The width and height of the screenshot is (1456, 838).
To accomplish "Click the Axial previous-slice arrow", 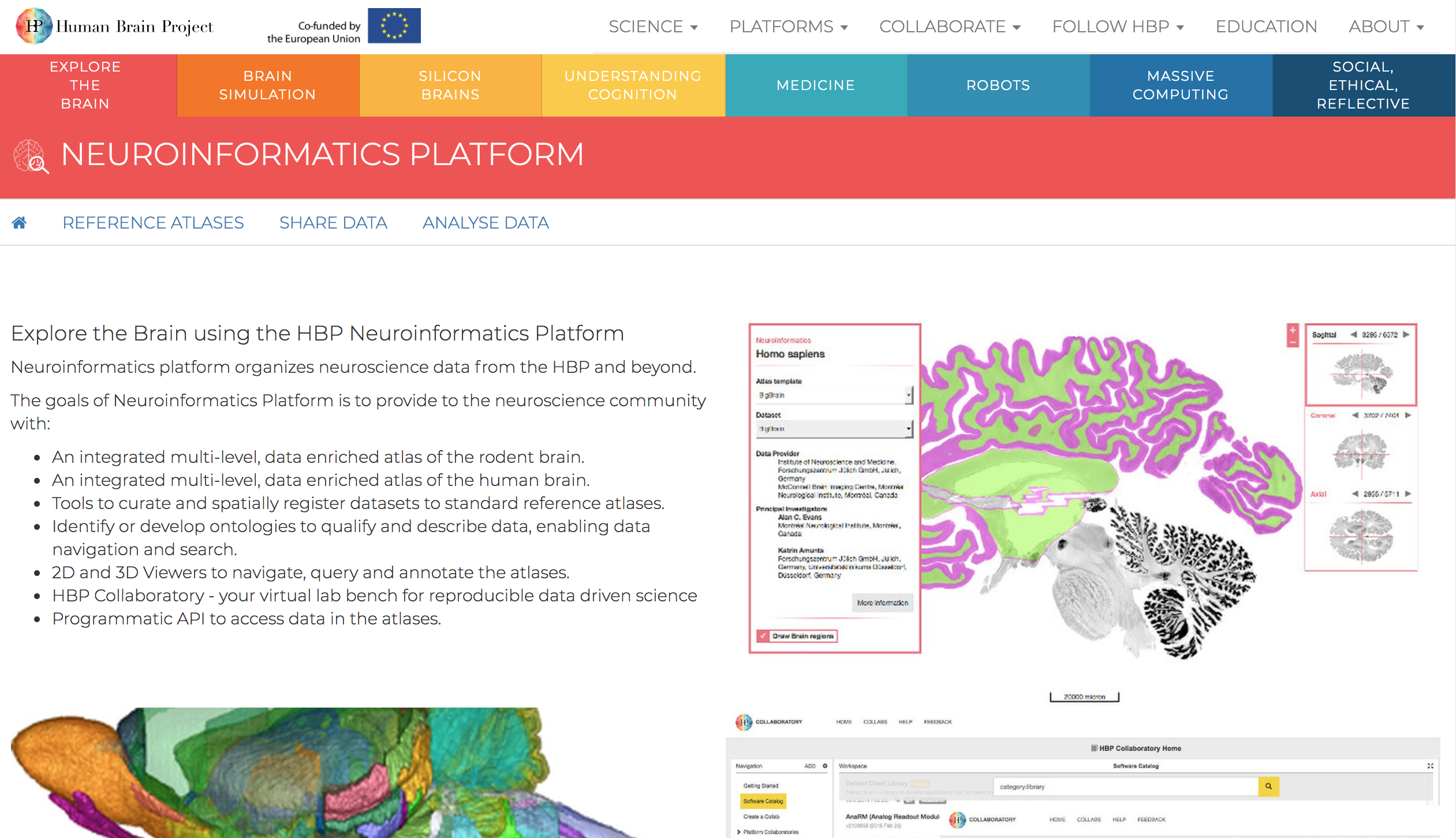I will tap(1355, 494).
